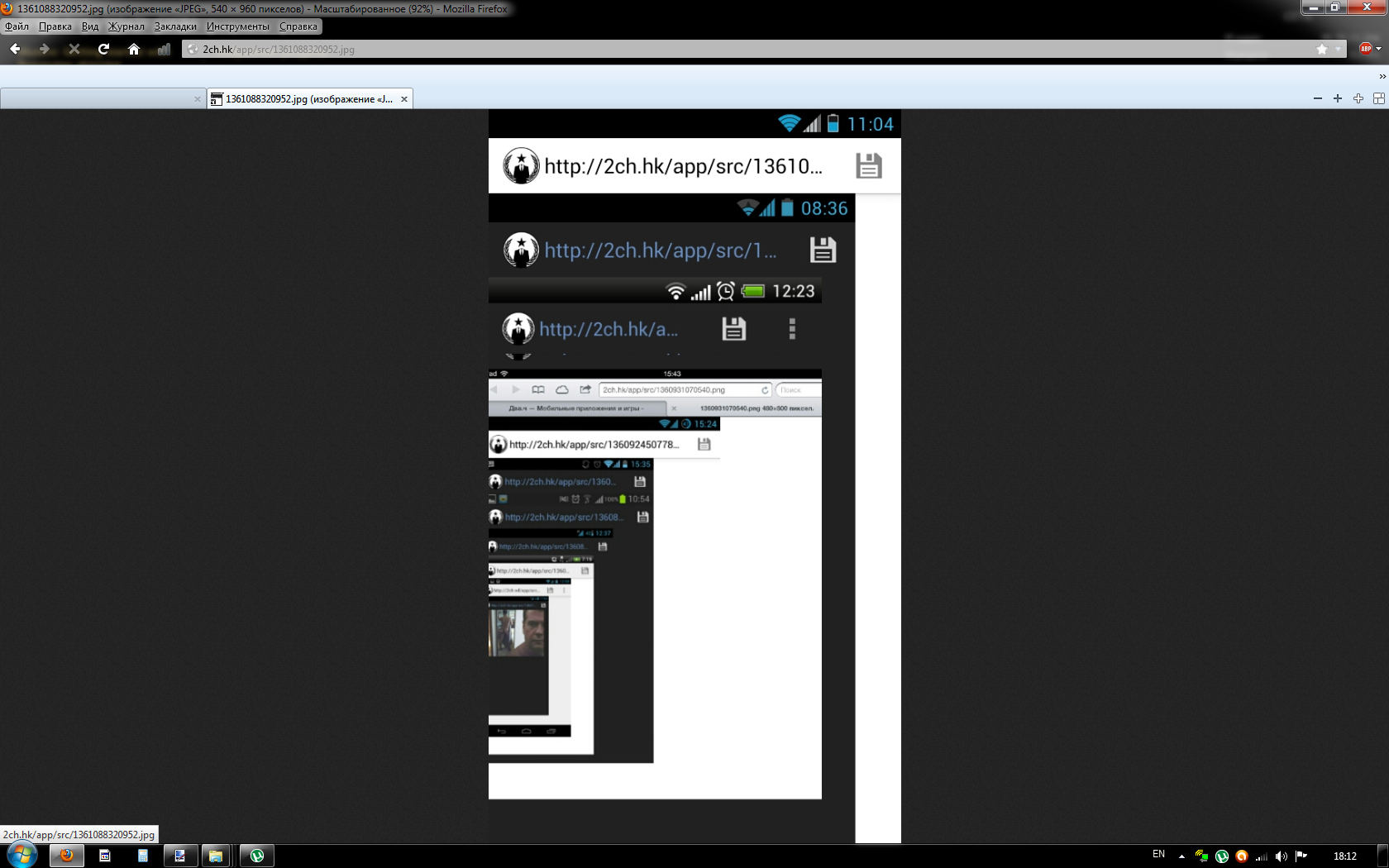Screen dimensions: 1389x868
Task: Open the Action Center flag icon
Action: pos(1301,856)
